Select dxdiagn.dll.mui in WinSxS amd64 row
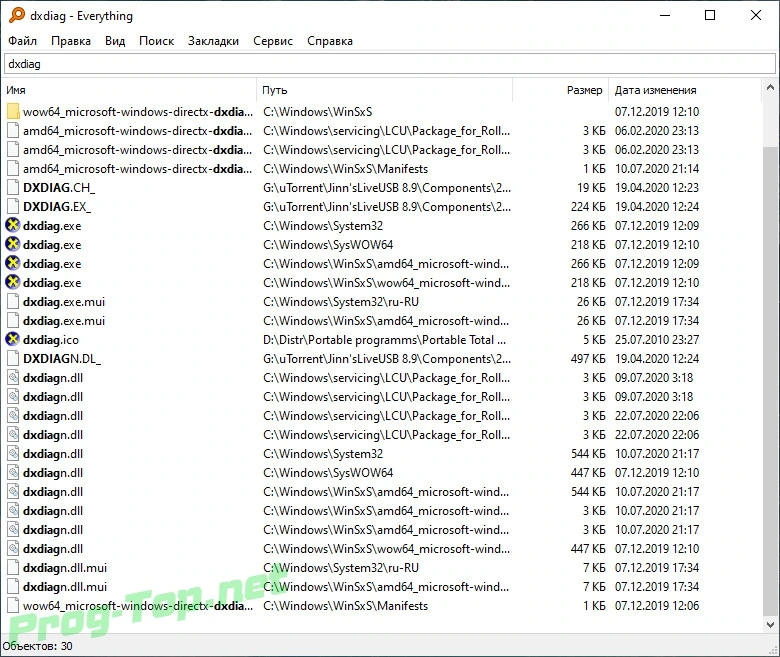The image size is (780, 657). 65,587
